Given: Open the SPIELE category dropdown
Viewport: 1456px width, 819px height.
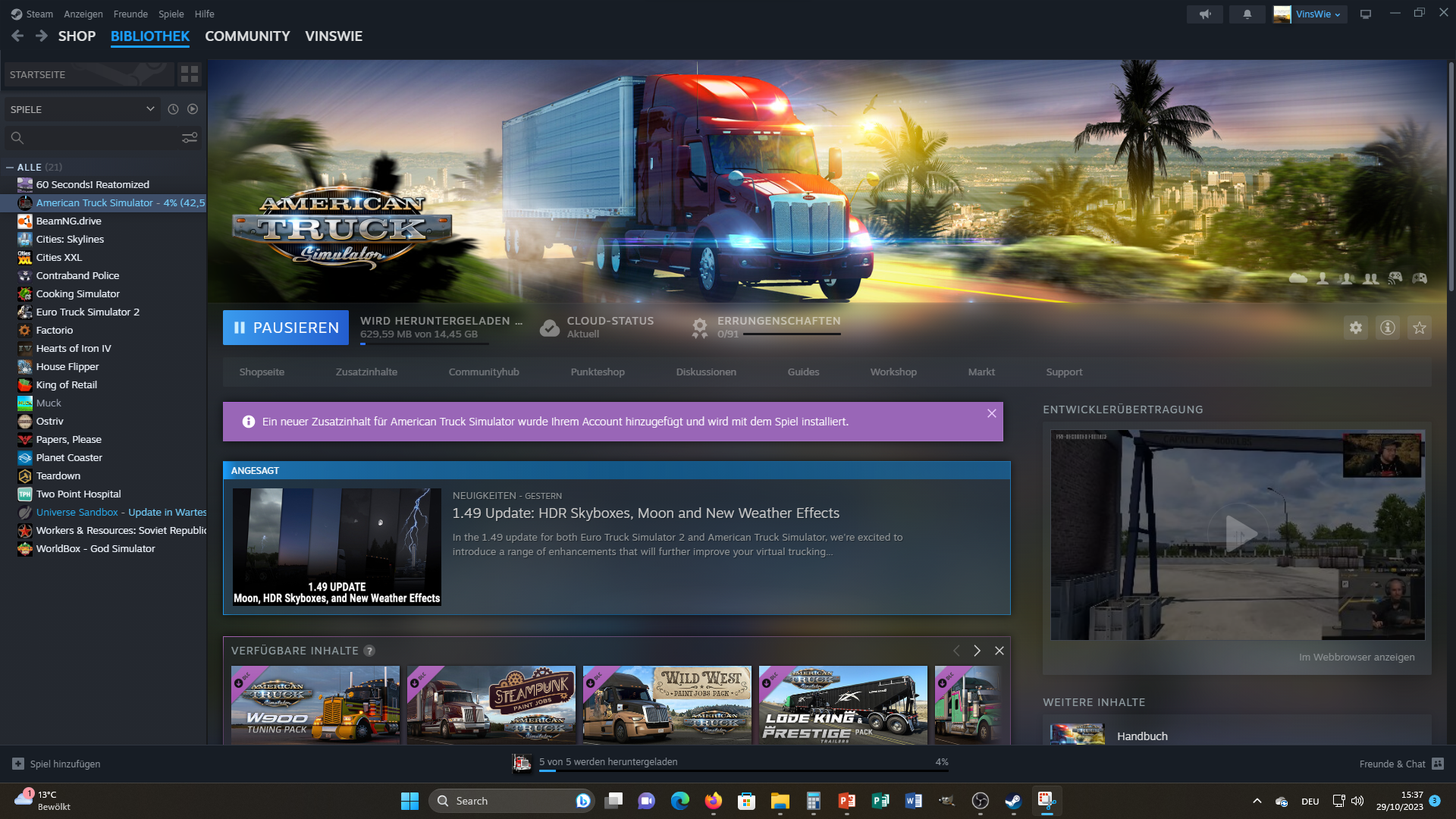Looking at the screenshot, I should [82, 109].
